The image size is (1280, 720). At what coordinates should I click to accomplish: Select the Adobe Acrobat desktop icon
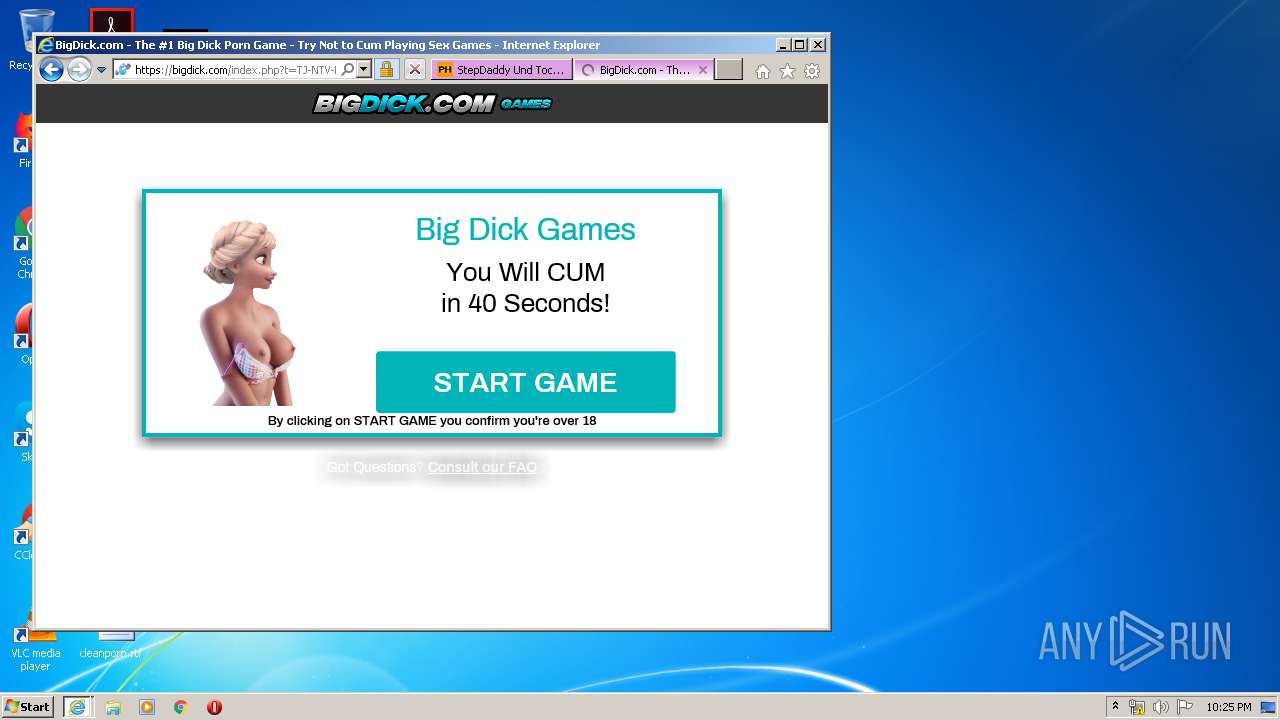click(111, 20)
